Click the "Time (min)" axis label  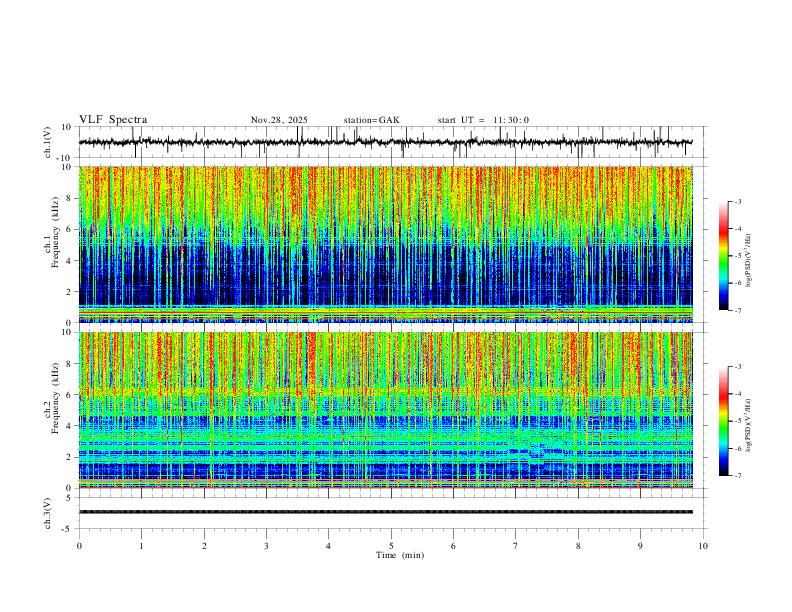(x=400, y=555)
